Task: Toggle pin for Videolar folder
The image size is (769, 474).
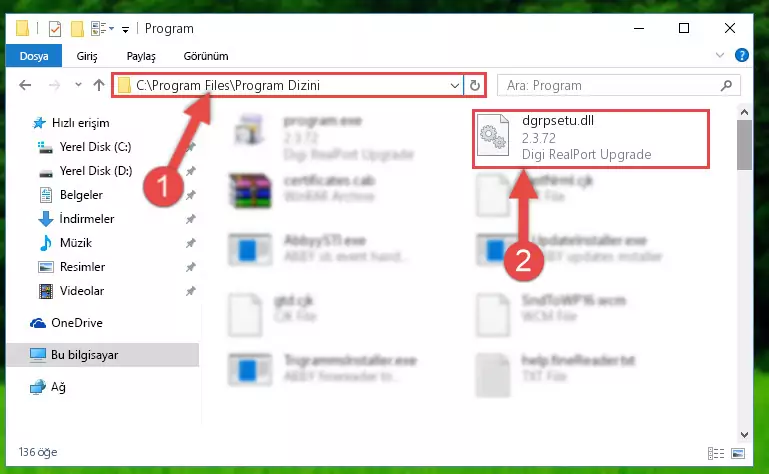Action: point(190,291)
